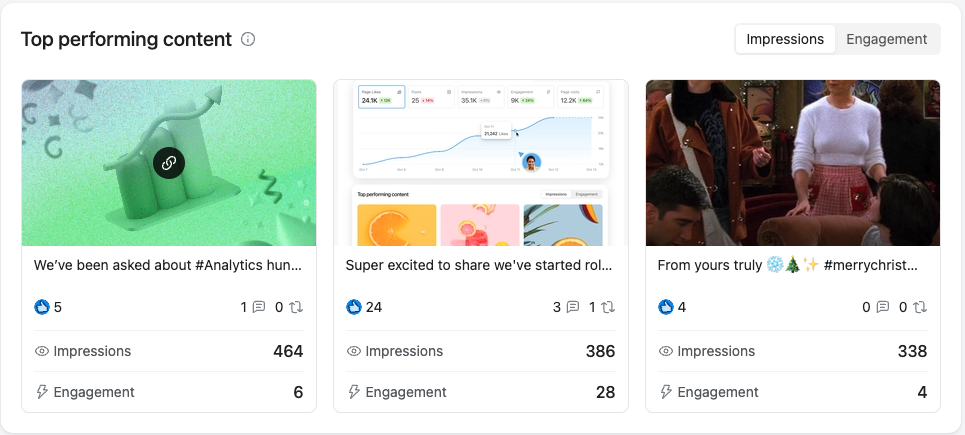This screenshot has height=435, width=965.
Task: Click the like icon on the merrychristmas post
Action: tap(666, 307)
